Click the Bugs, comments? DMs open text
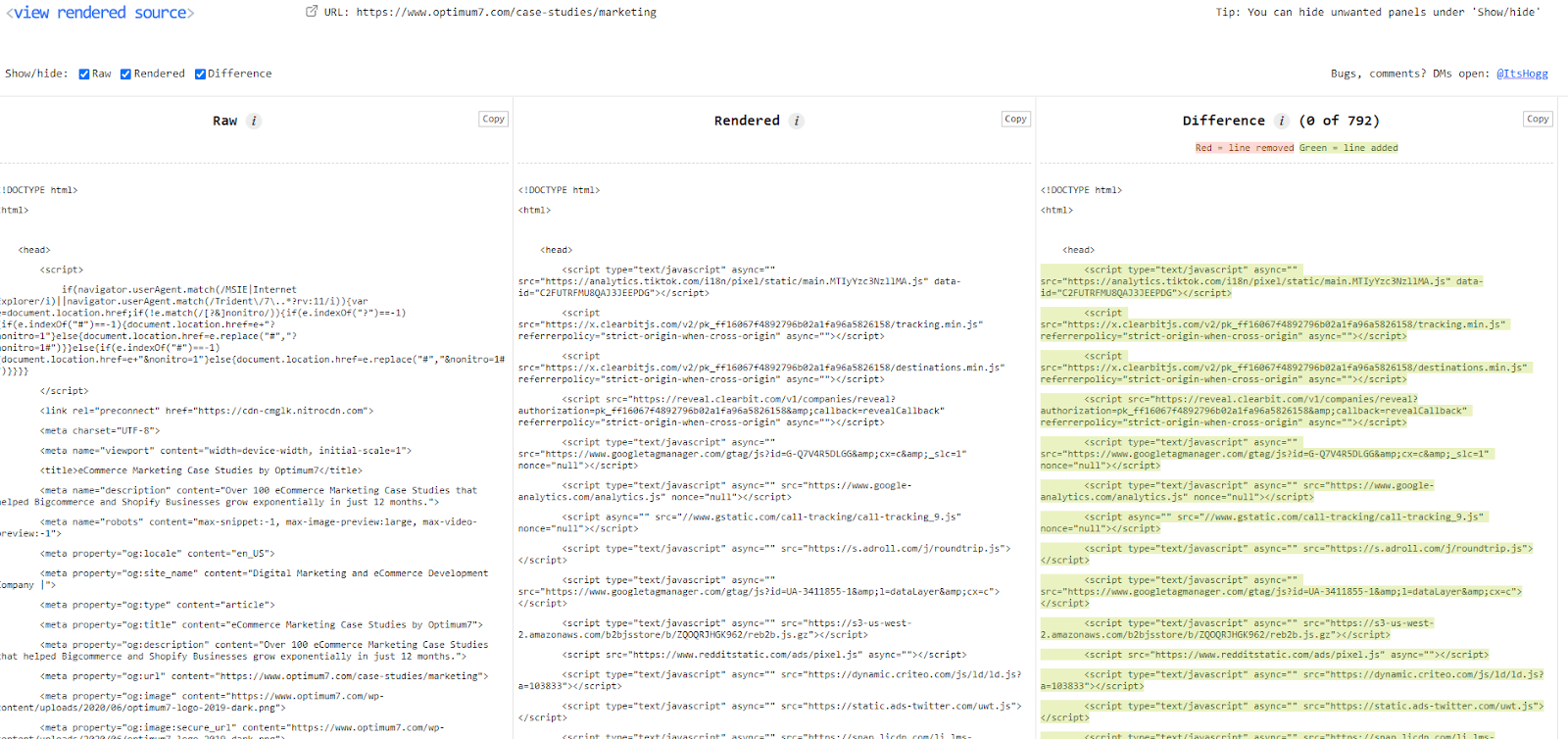Image resolution: width=1568 pixels, height=739 pixels. 1410,74
